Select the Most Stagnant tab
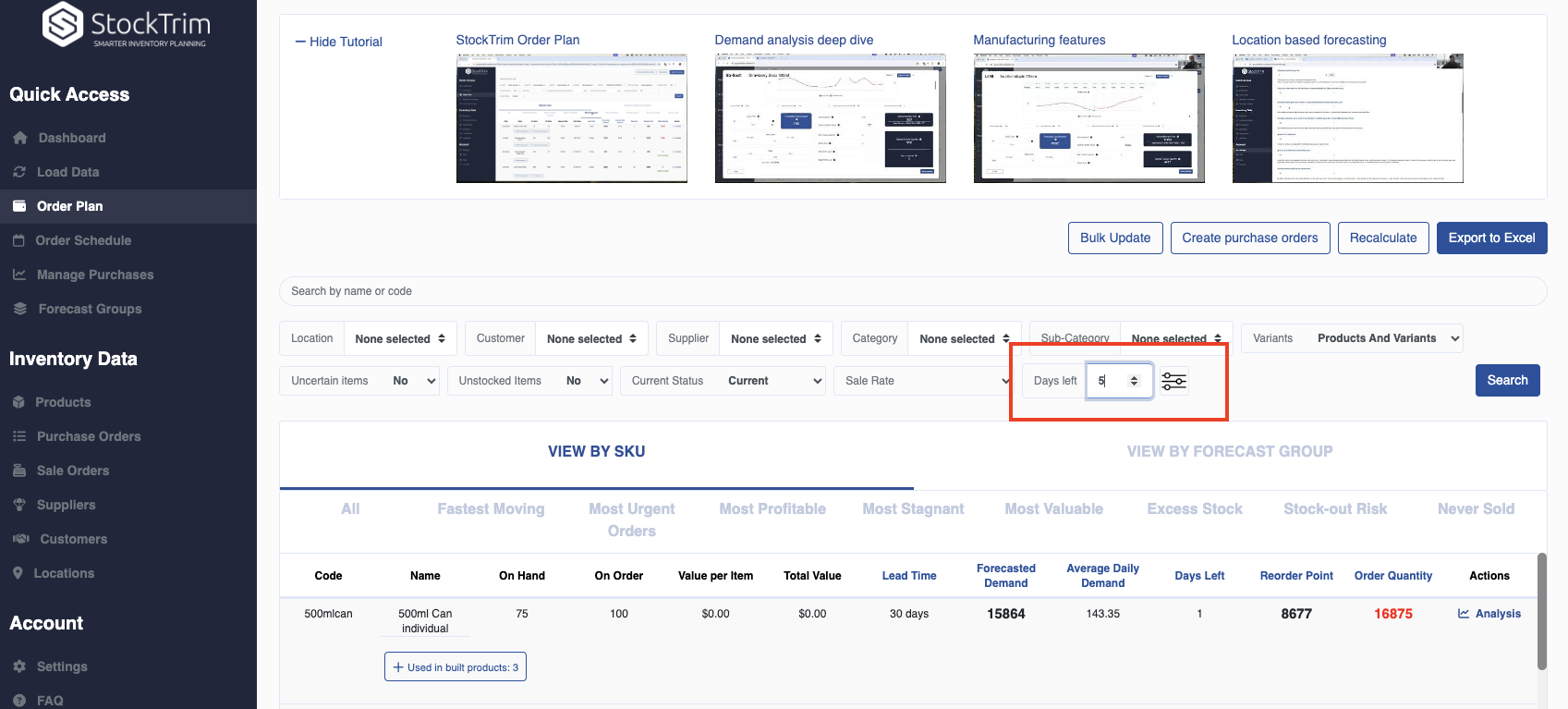The height and width of the screenshot is (709, 1568). pyautogui.click(x=913, y=509)
